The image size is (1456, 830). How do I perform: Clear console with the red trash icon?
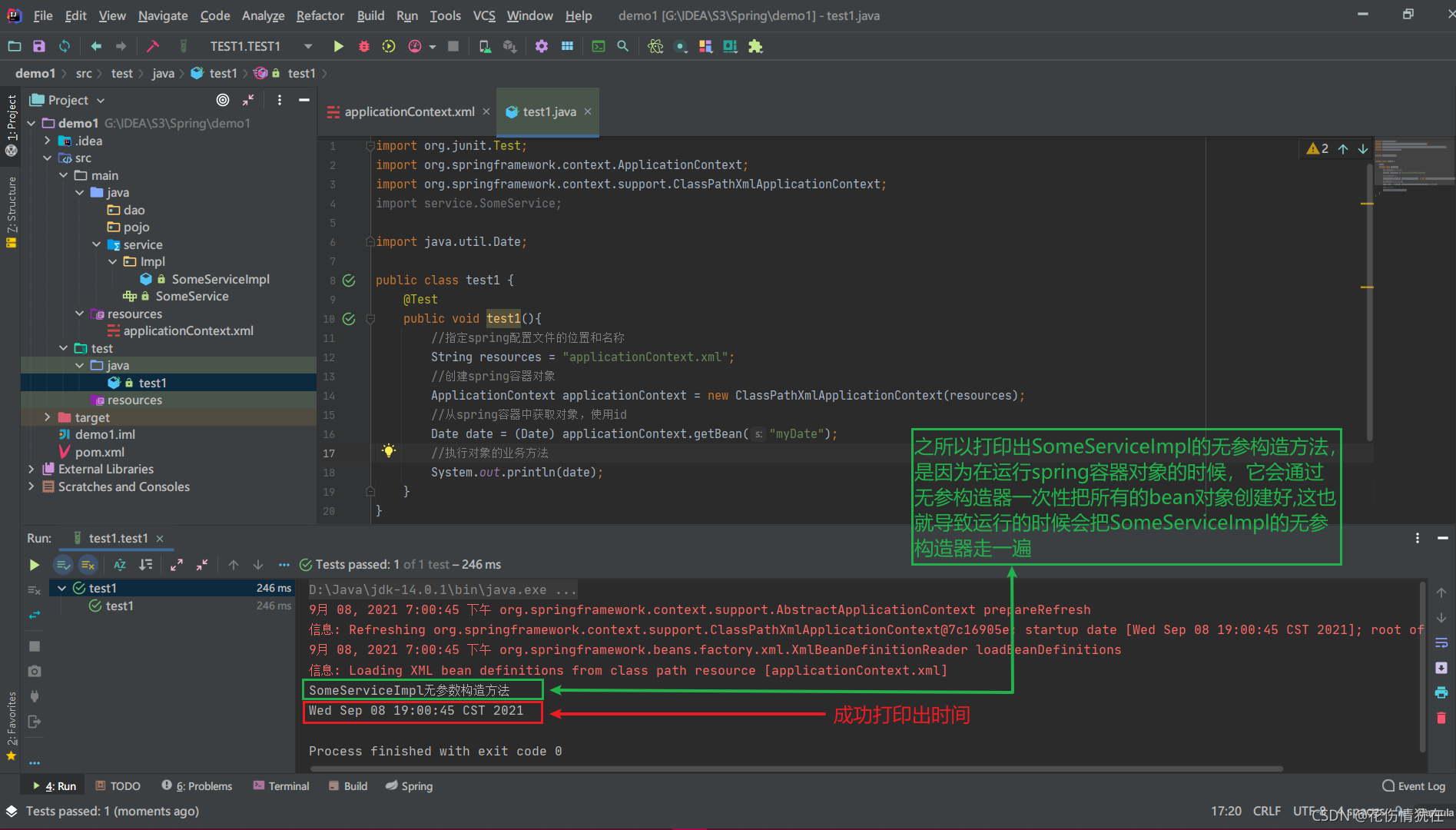click(x=1441, y=718)
